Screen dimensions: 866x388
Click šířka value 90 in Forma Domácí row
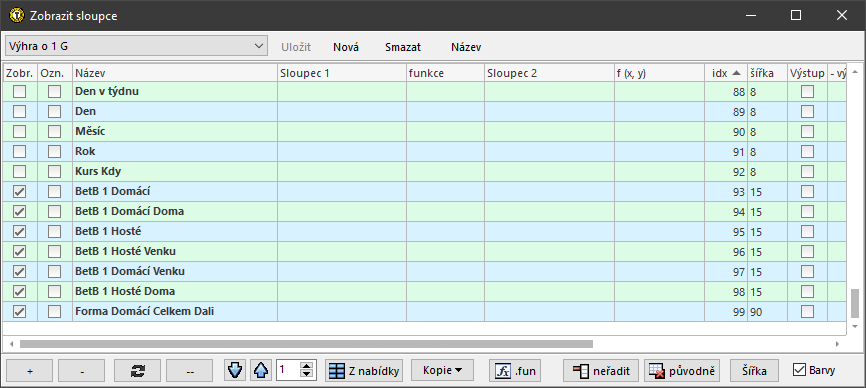pos(768,312)
